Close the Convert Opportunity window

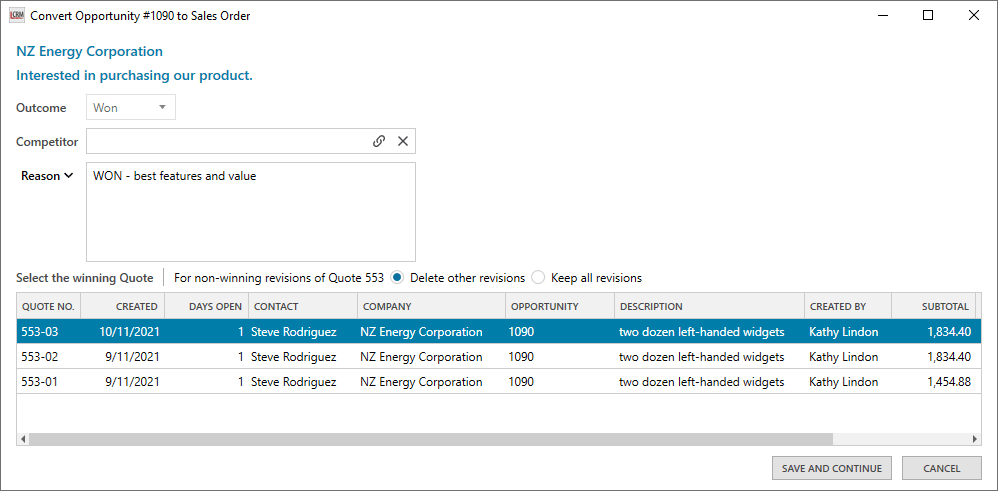pyautogui.click(x=974, y=16)
